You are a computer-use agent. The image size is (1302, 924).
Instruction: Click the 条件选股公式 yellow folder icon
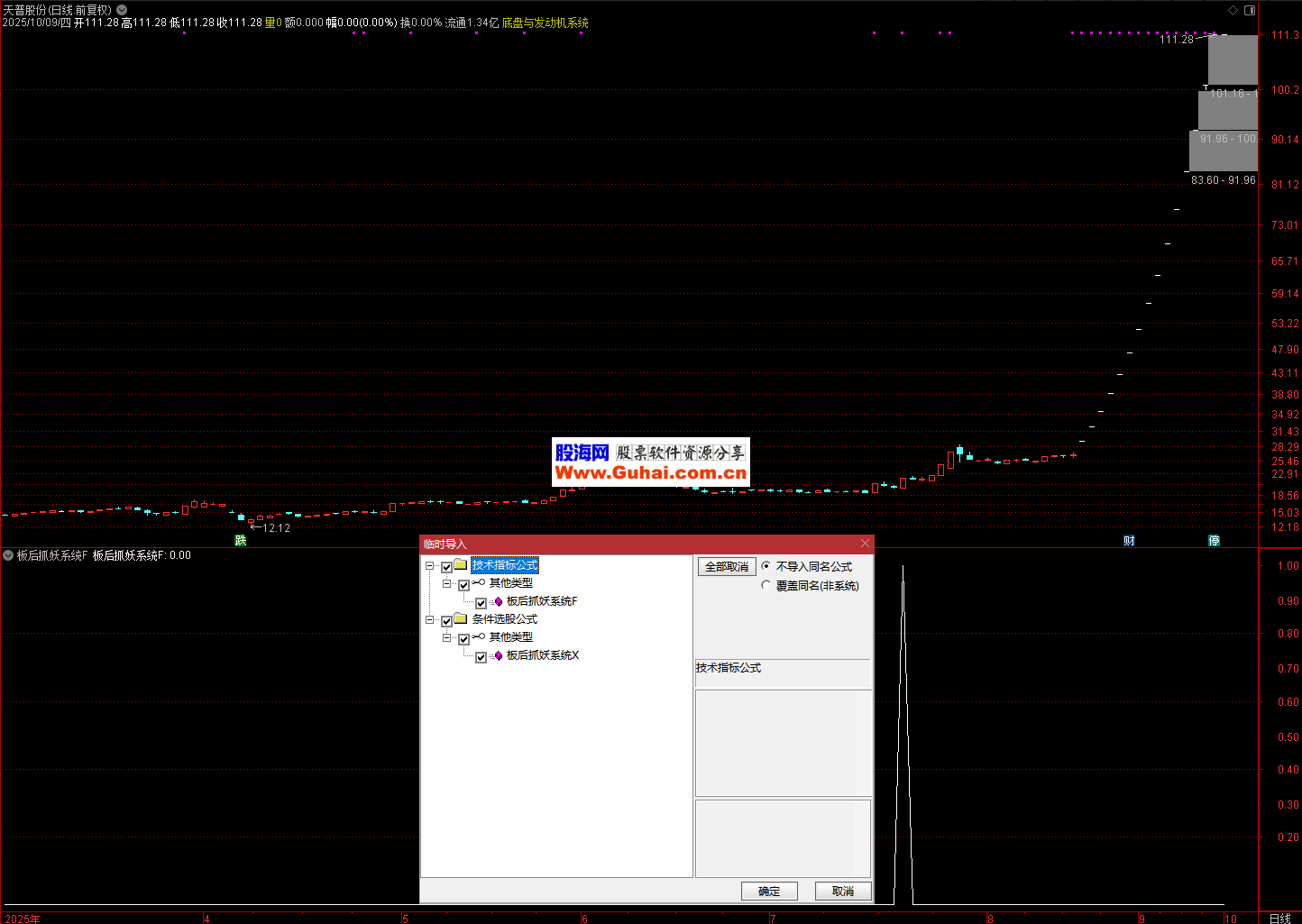tap(461, 619)
